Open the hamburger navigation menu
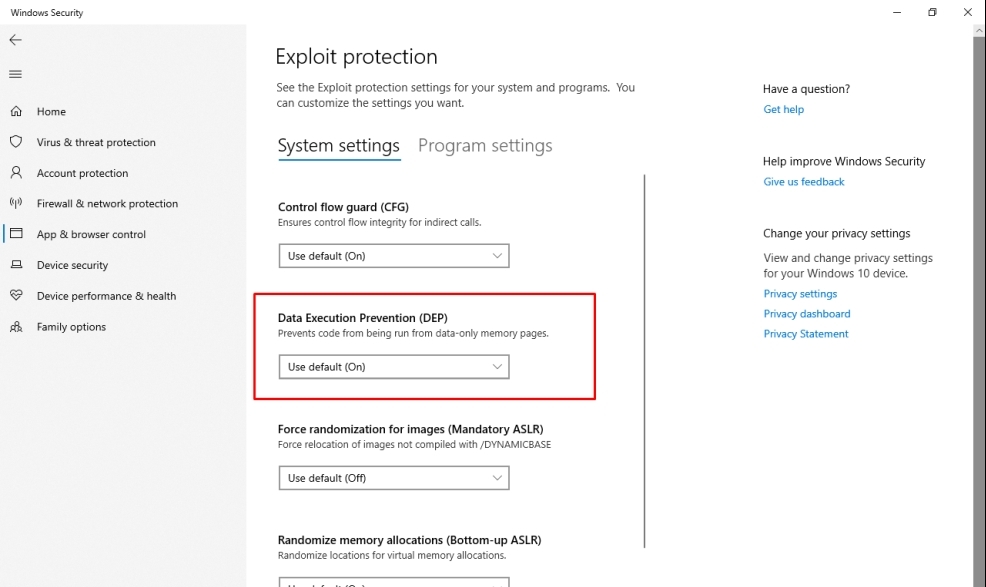The width and height of the screenshot is (986, 587). click(x=15, y=74)
